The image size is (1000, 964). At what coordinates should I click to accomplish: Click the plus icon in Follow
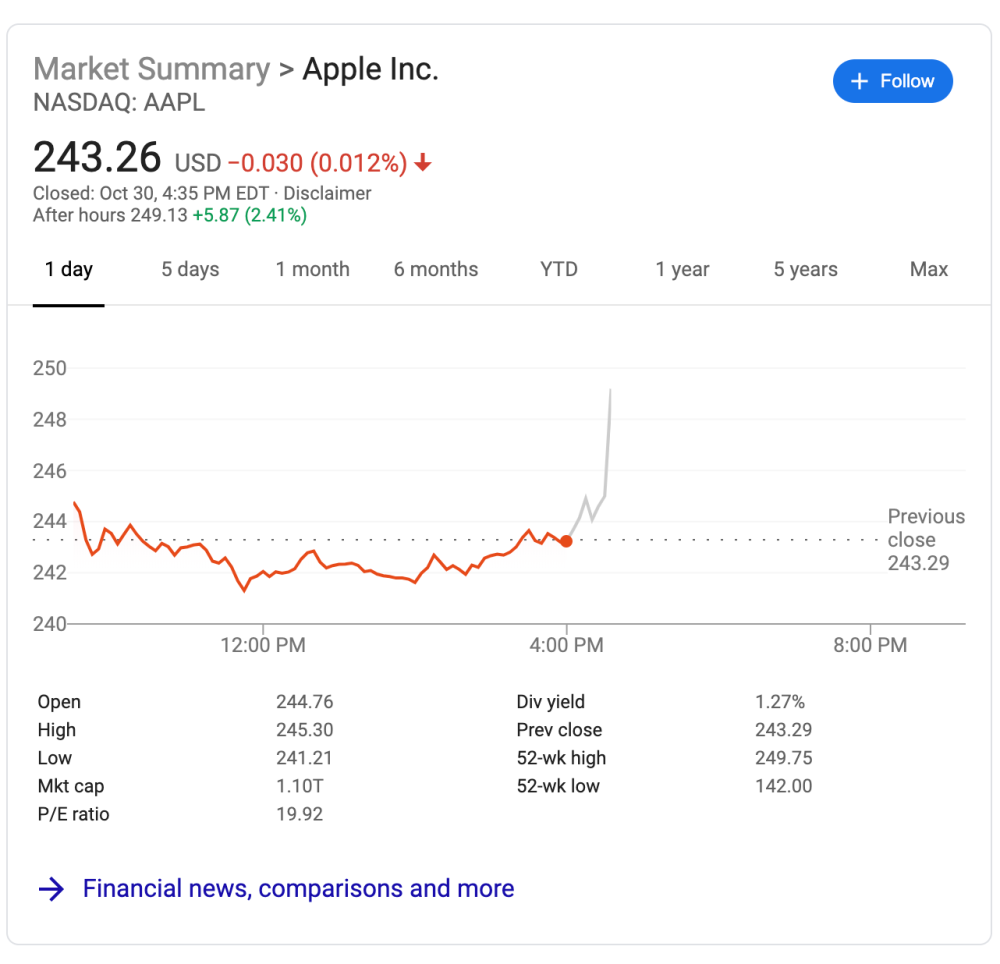click(858, 82)
